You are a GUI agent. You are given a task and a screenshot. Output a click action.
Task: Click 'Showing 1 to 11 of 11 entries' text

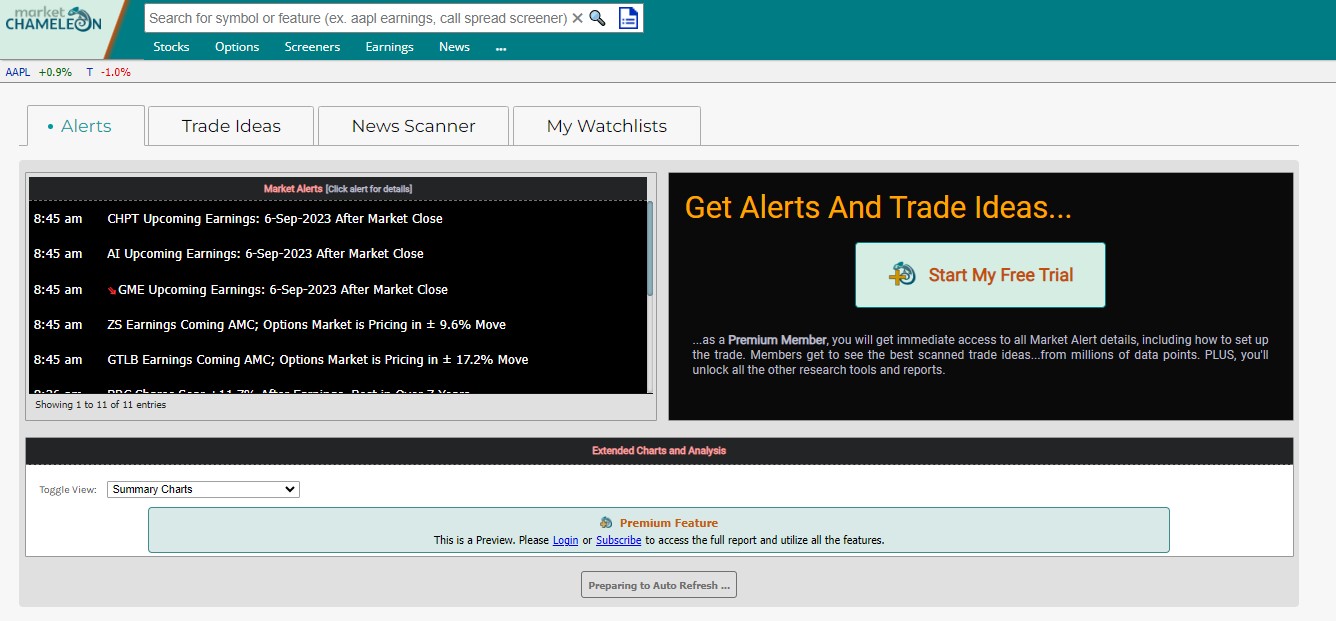100,405
